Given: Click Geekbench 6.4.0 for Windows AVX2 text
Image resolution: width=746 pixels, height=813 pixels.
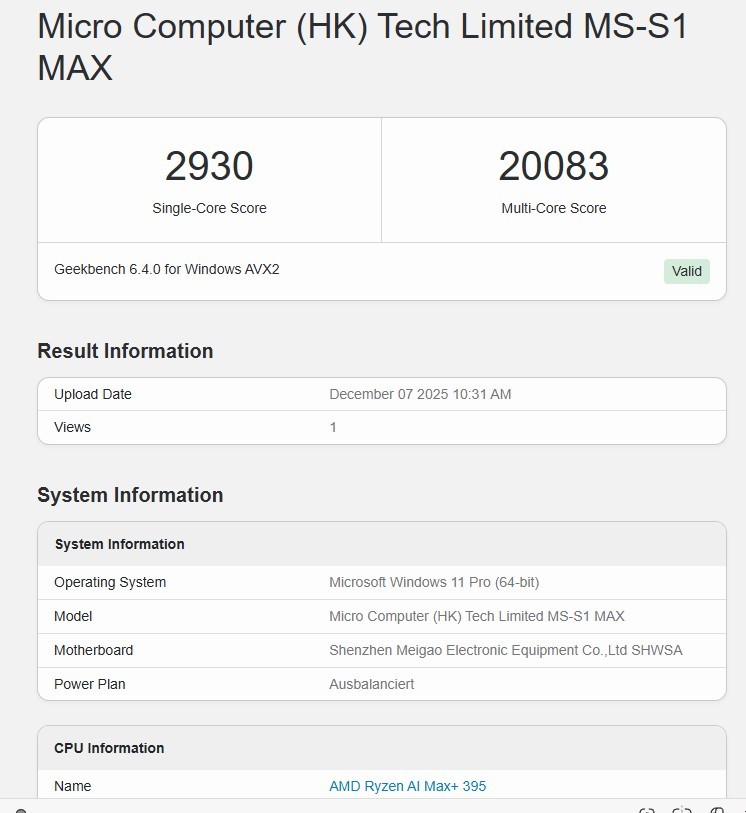Looking at the screenshot, I should 166,270.
